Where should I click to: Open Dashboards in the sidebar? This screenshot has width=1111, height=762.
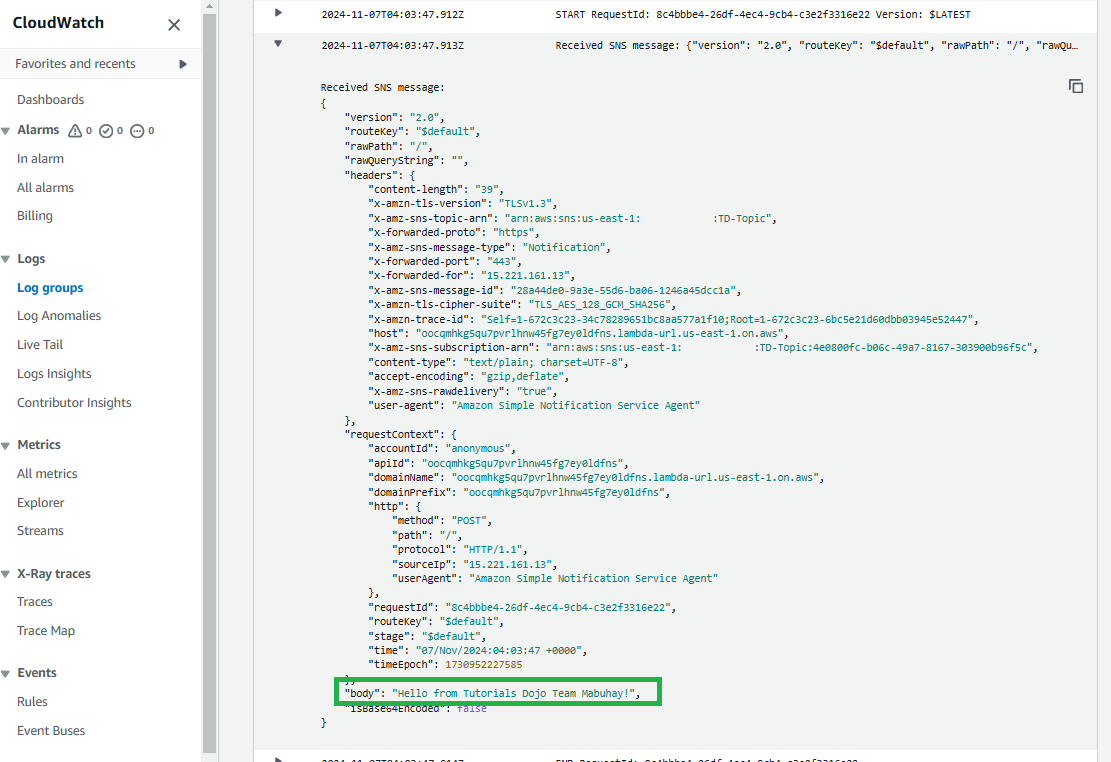point(50,100)
